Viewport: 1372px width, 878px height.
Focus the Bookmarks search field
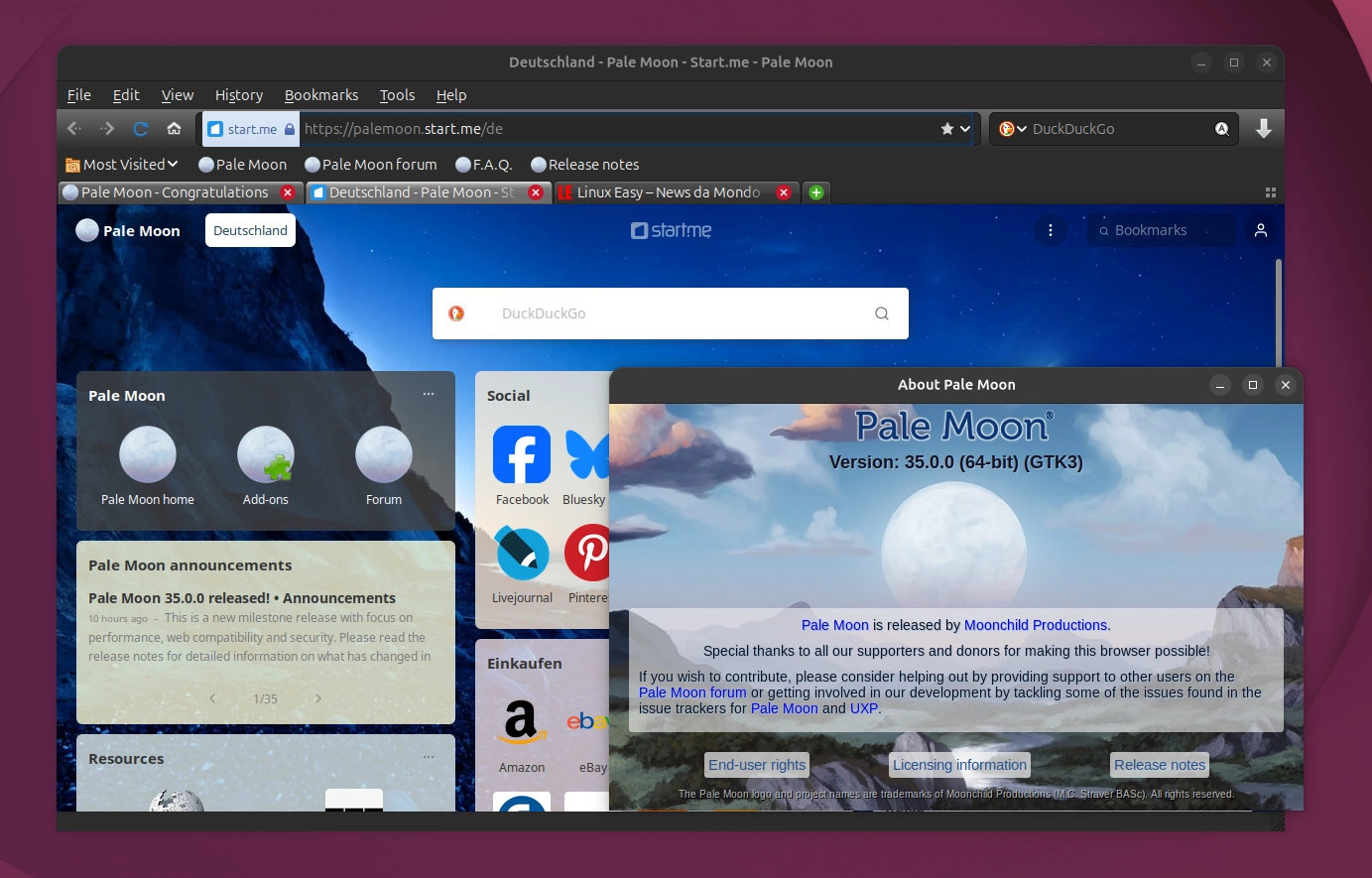click(x=1162, y=230)
